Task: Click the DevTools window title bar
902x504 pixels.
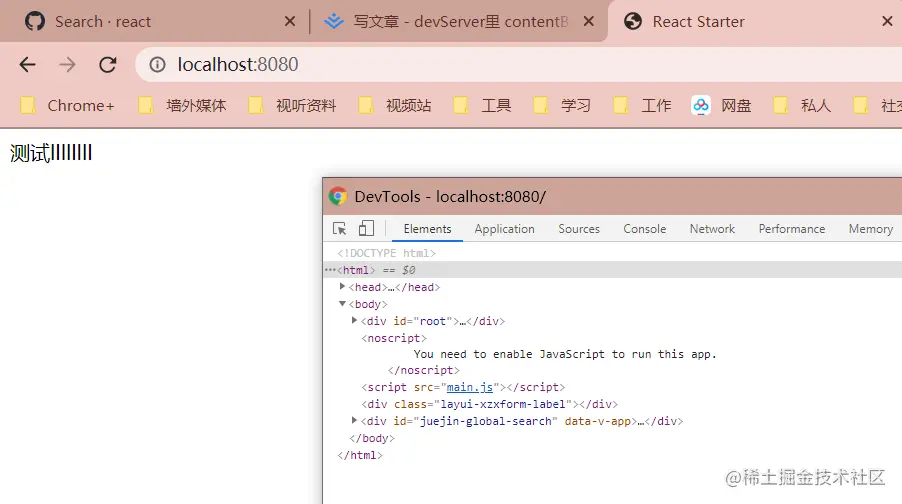Action: (613, 196)
